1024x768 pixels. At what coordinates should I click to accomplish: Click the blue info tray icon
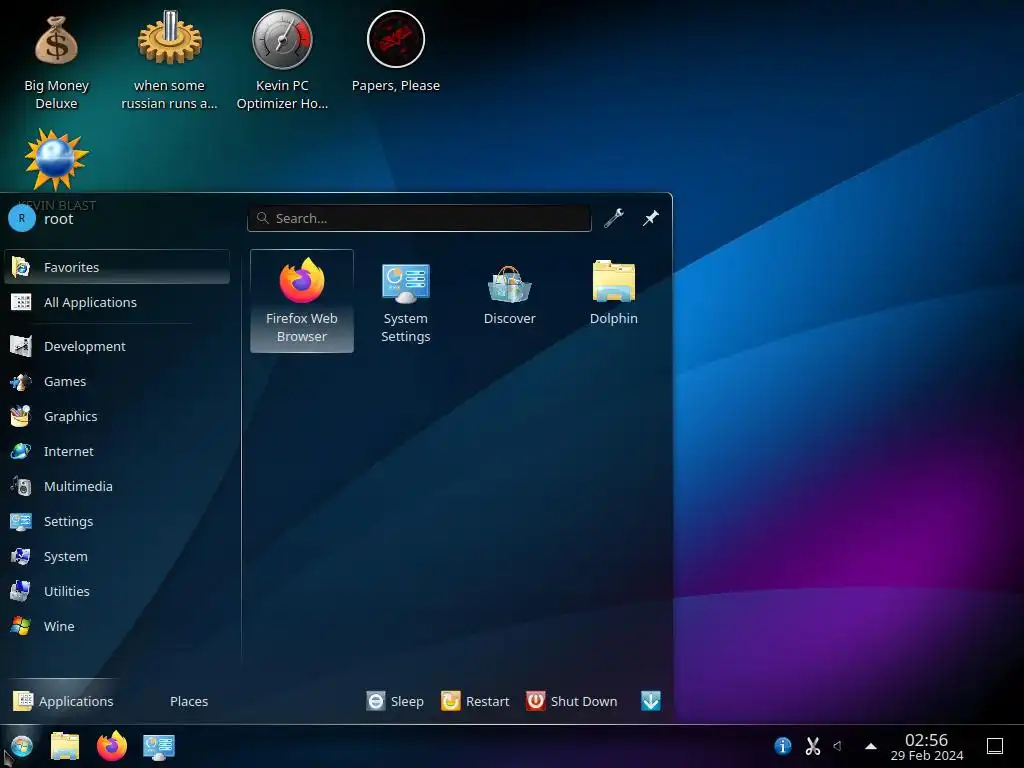coord(782,745)
